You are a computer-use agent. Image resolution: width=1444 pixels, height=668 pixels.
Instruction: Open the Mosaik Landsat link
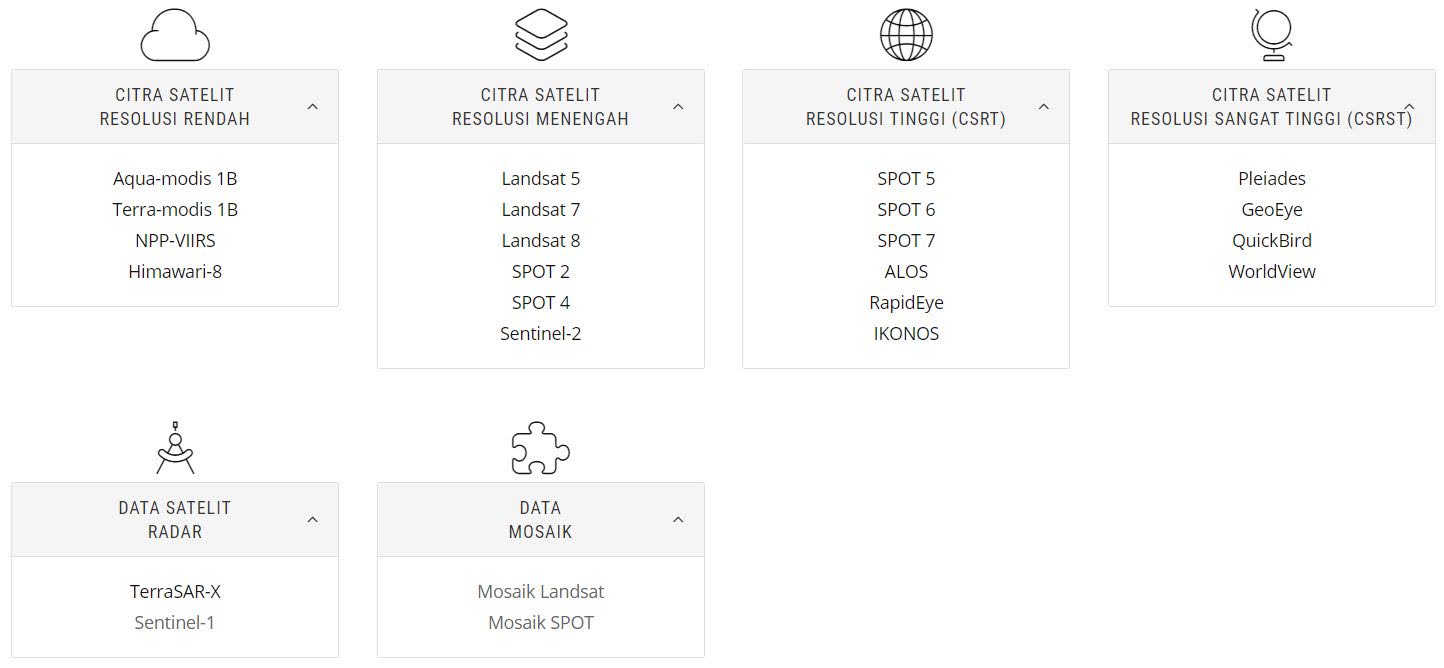tap(541, 592)
